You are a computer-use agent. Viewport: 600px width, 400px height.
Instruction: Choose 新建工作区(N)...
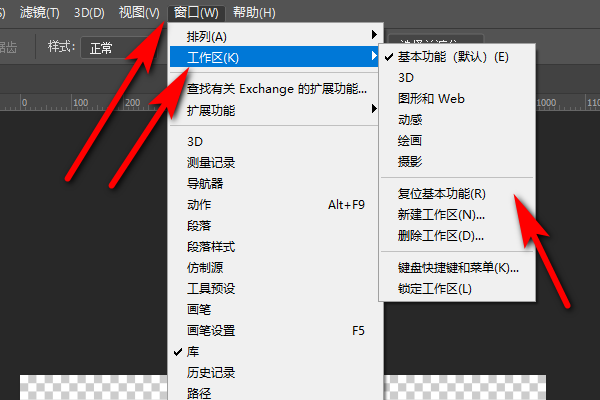[457, 215]
